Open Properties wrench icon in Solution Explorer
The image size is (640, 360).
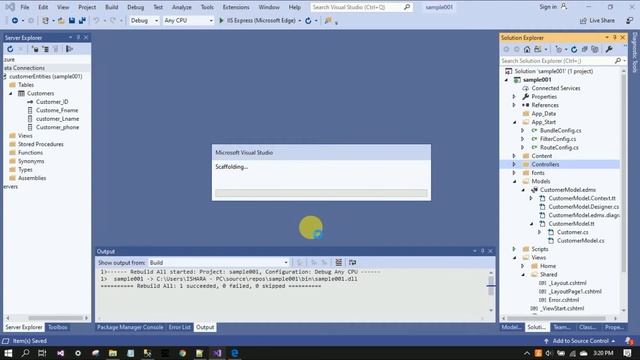point(609,49)
